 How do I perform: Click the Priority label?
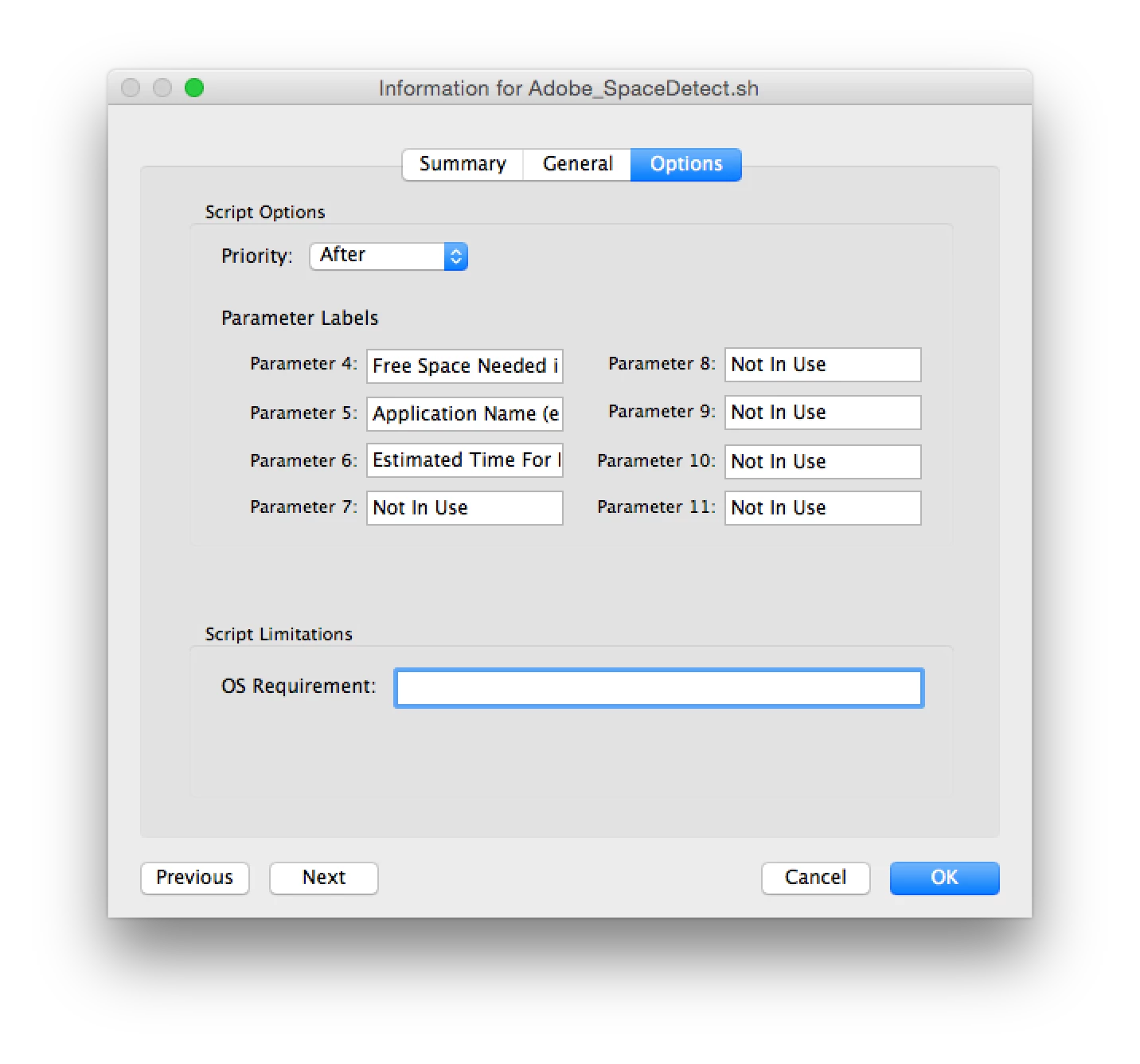tap(257, 256)
